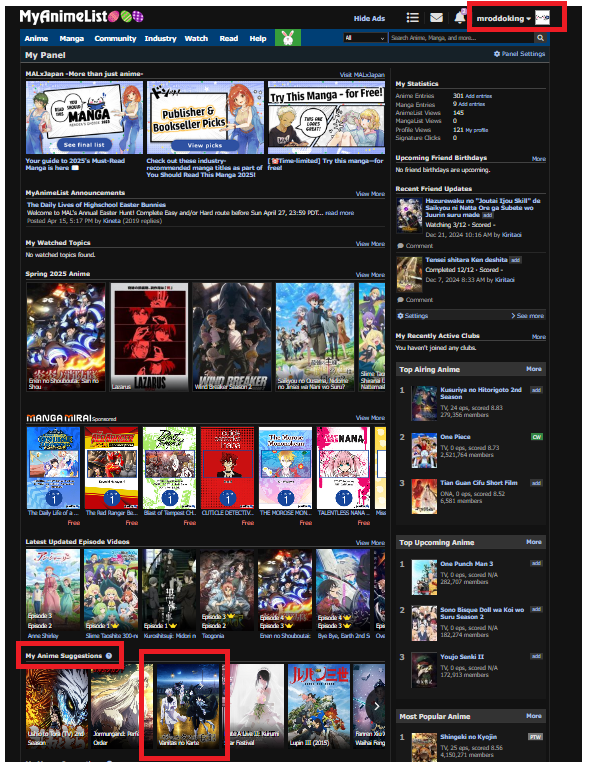This screenshot has width=608, height=772.
Task: Open The Red Ranger manga cover
Action: tap(111, 468)
